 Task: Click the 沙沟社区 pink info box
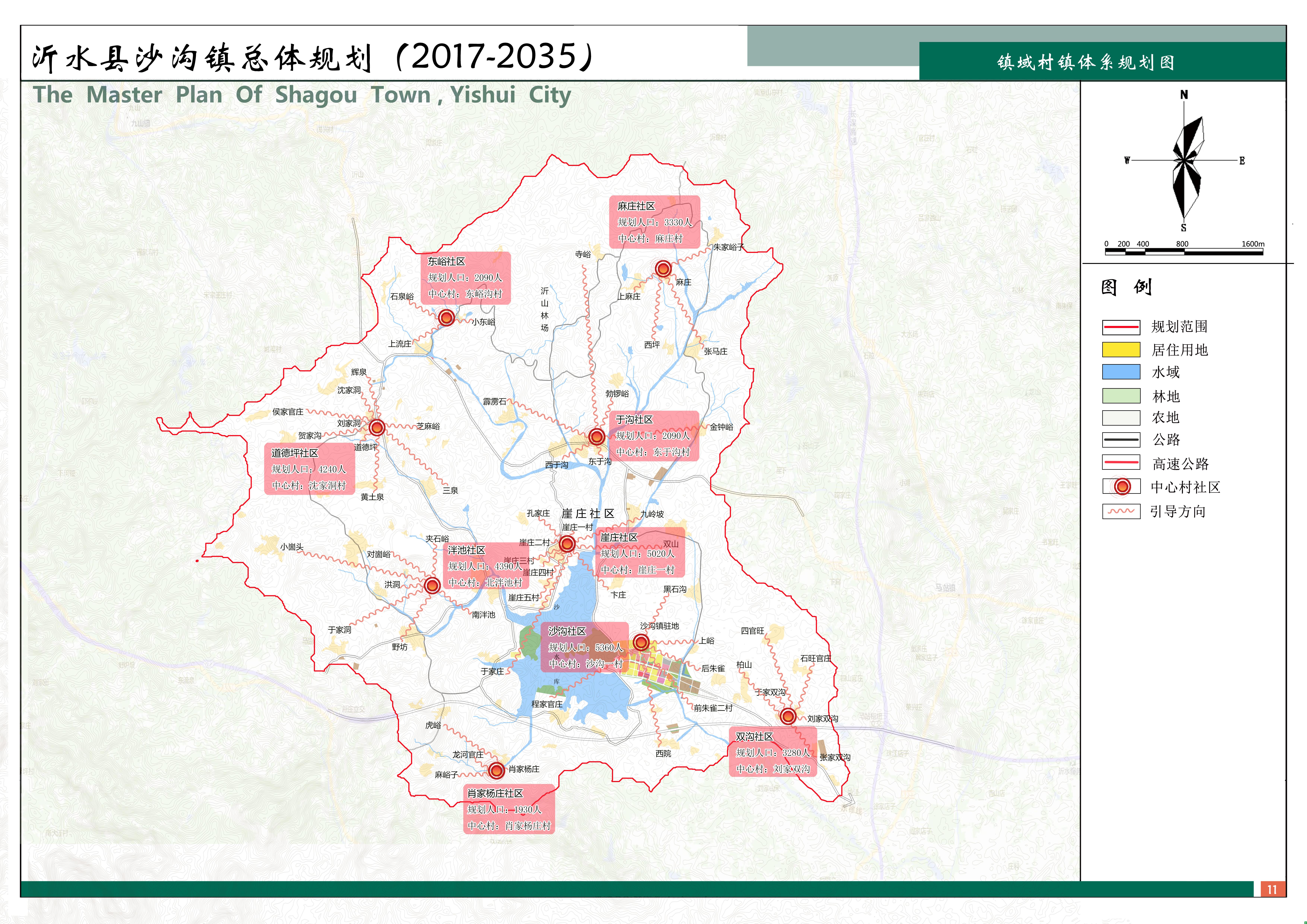pyautogui.click(x=585, y=647)
